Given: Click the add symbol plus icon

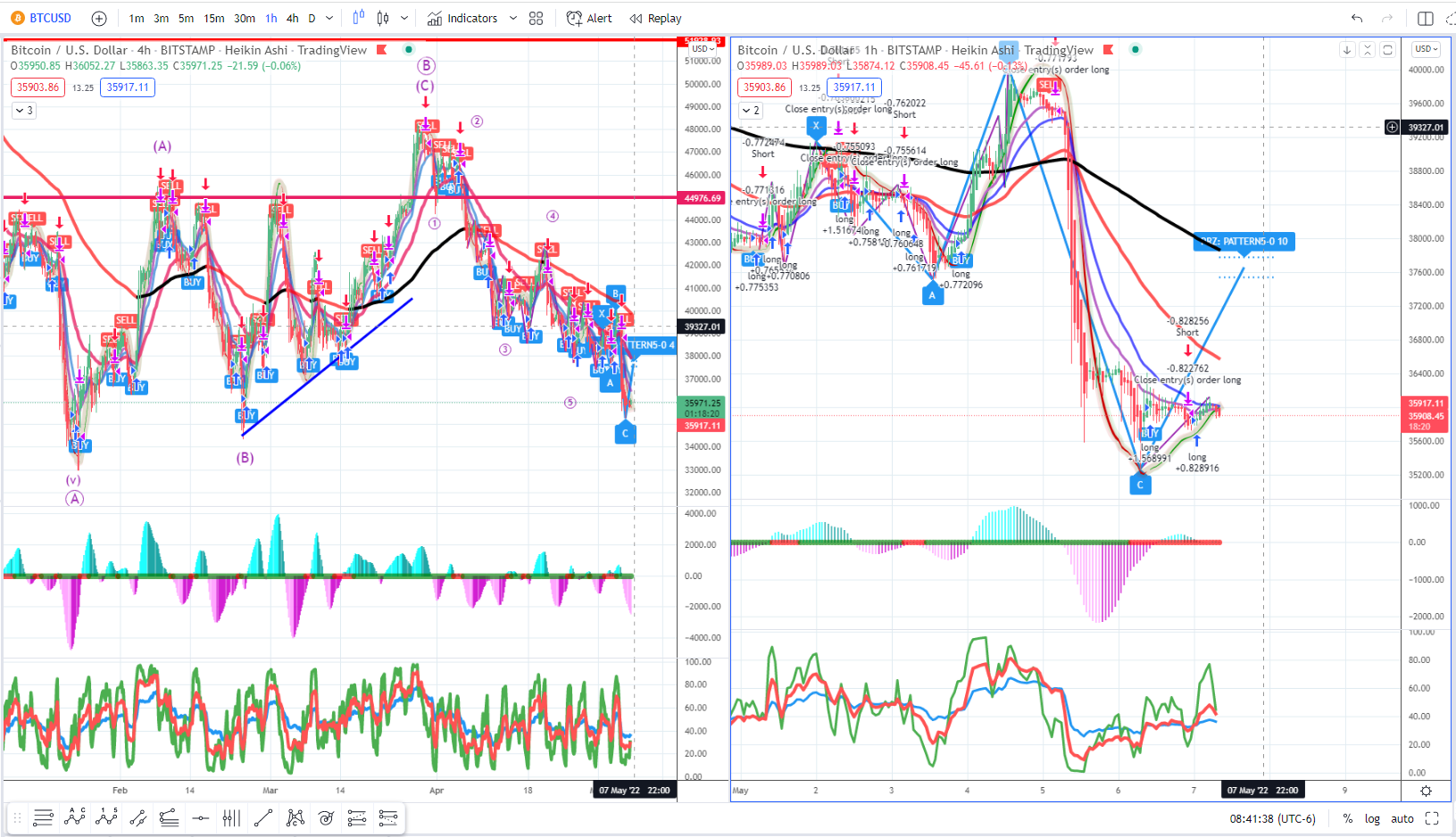Looking at the screenshot, I should [x=99, y=18].
